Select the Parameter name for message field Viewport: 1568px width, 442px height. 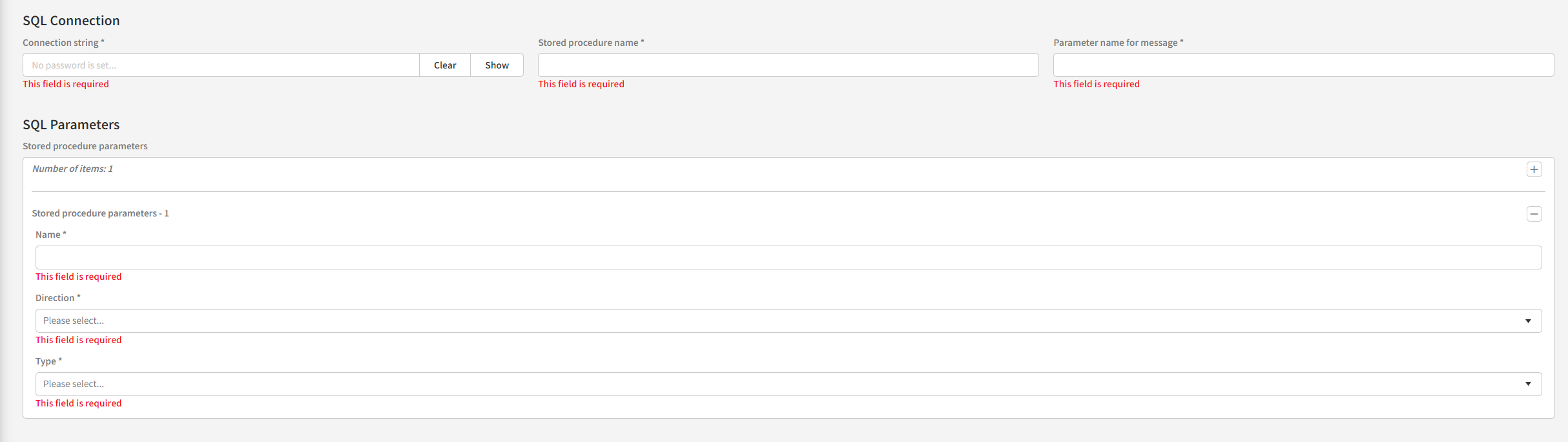coord(1303,65)
